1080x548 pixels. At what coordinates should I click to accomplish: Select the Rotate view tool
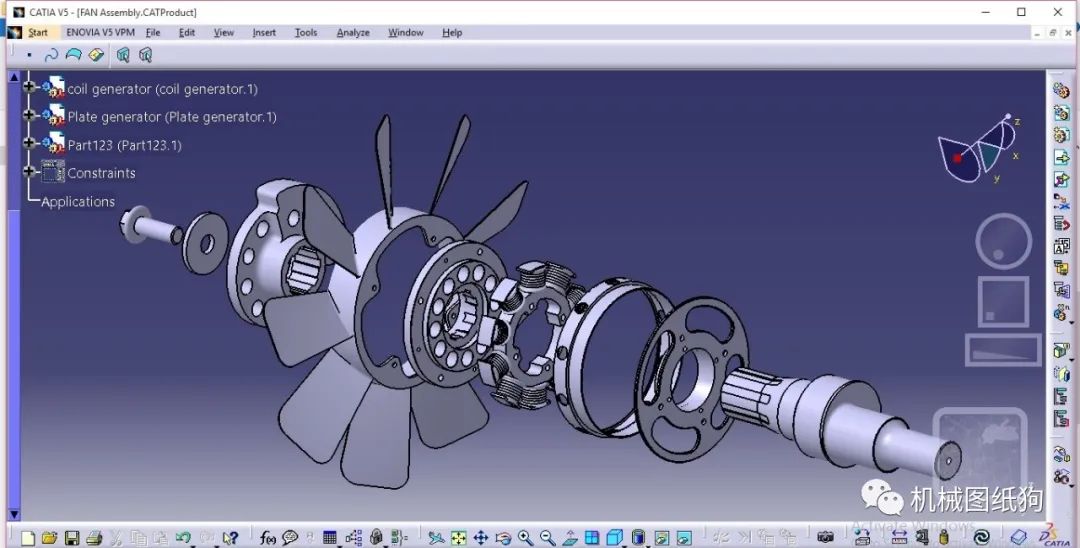tap(503, 538)
